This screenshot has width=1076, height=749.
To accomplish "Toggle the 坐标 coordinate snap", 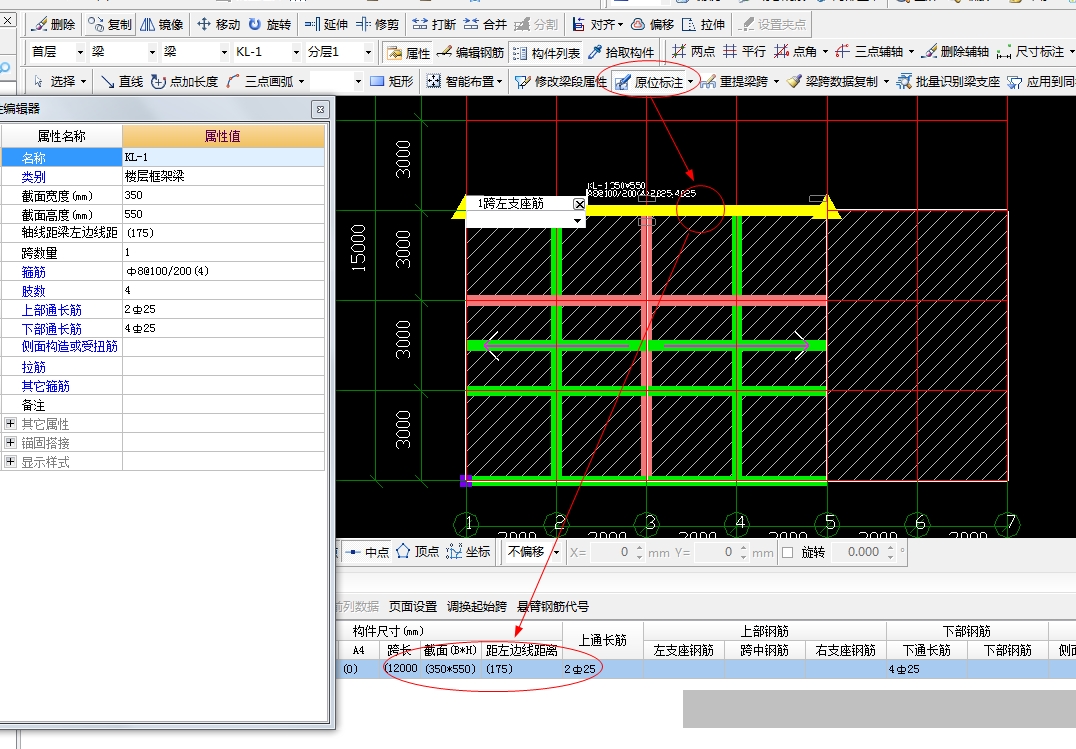I will pyautogui.click(x=468, y=551).
